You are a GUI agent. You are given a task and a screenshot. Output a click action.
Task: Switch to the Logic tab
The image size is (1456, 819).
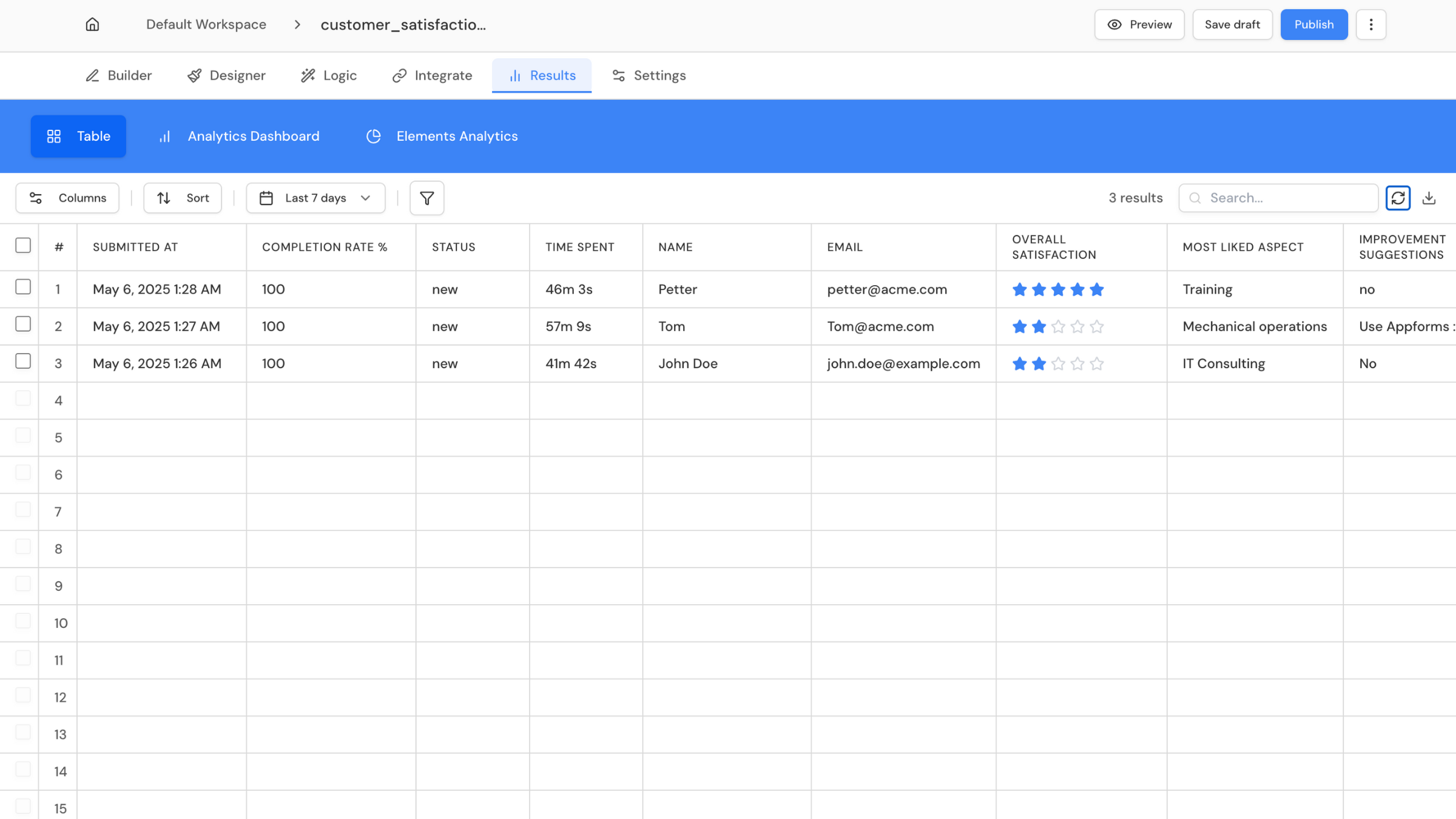click(329, 75)
